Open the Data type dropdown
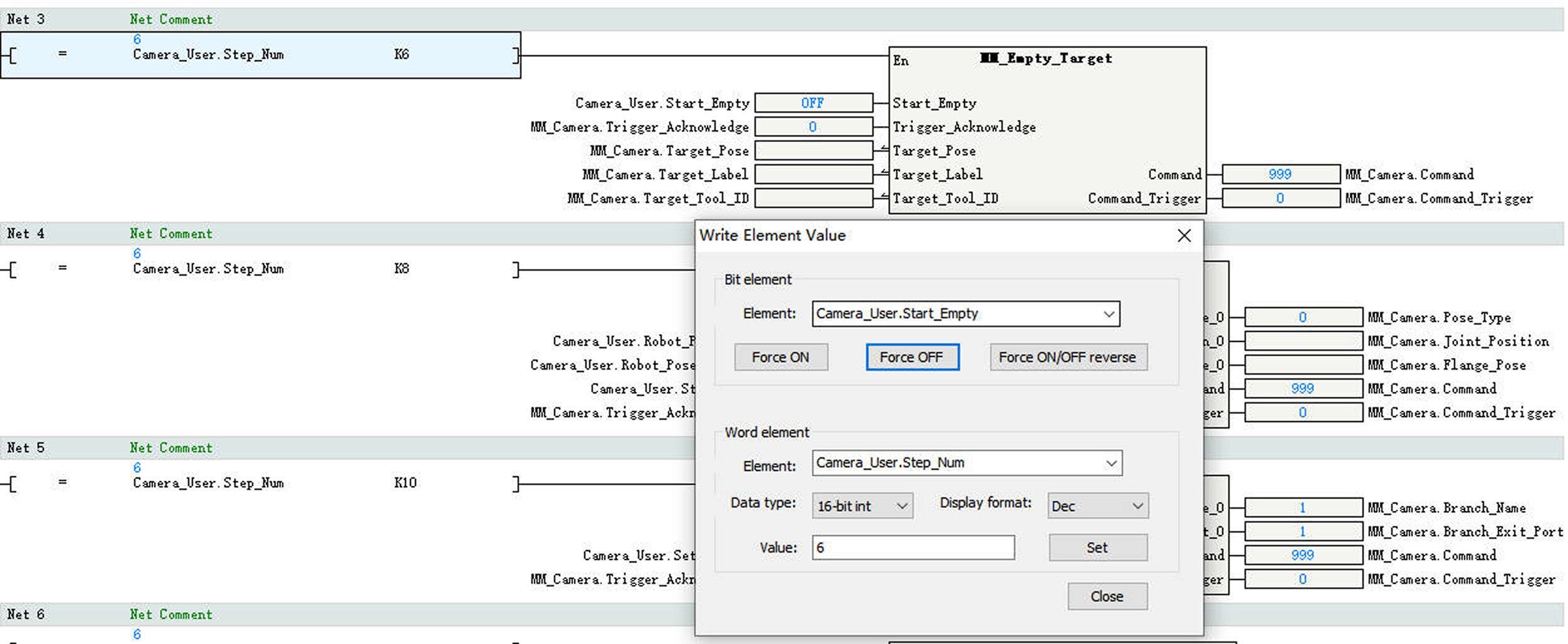1568x644 pixels. click(901, 506)
